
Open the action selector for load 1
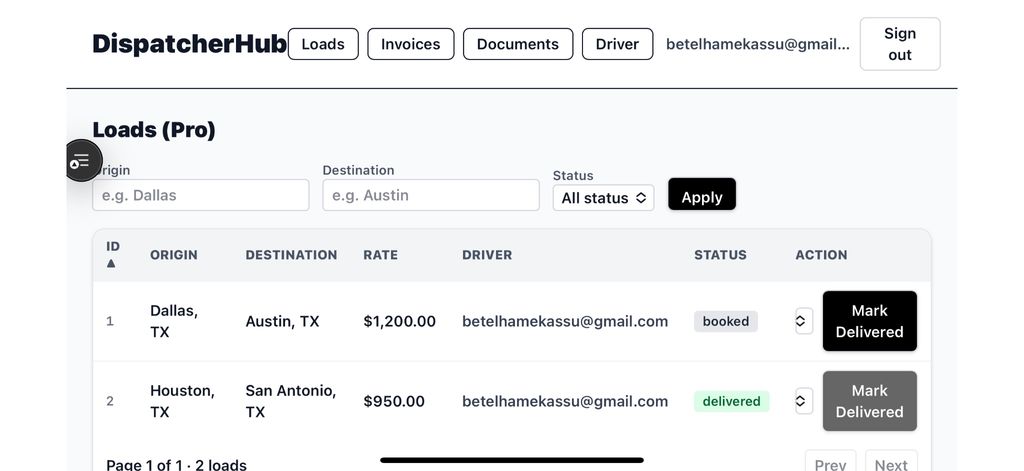tap(802, 321)
